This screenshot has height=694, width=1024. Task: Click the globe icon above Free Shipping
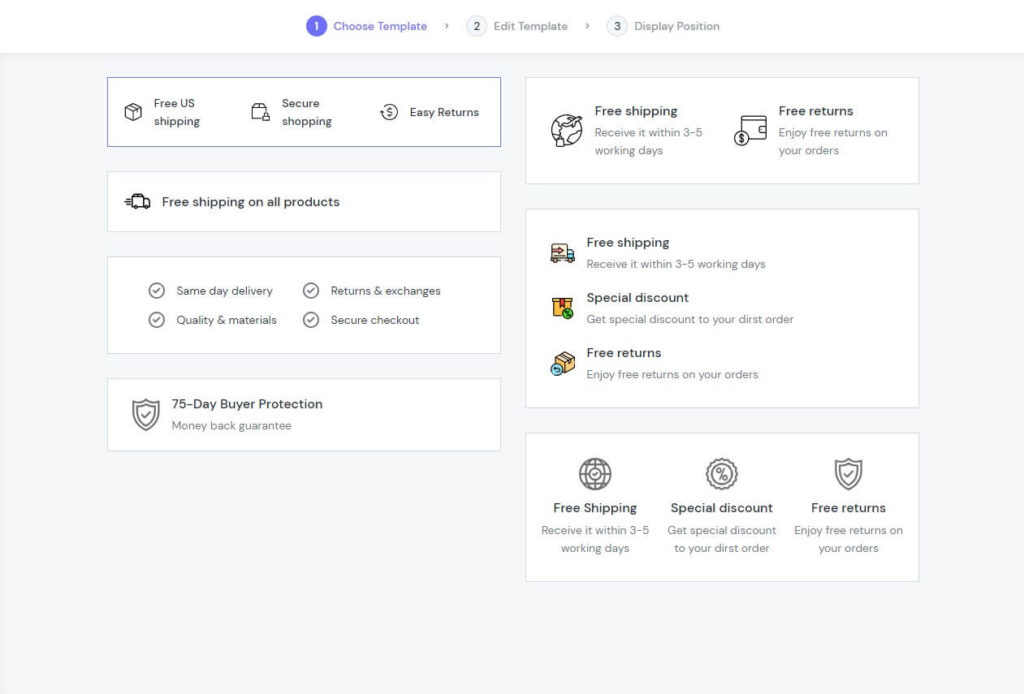tap(595, 474)
